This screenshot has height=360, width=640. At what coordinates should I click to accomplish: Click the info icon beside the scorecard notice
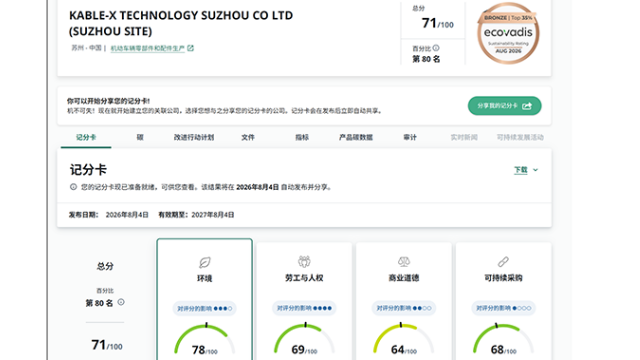click(x=73, y=187)
